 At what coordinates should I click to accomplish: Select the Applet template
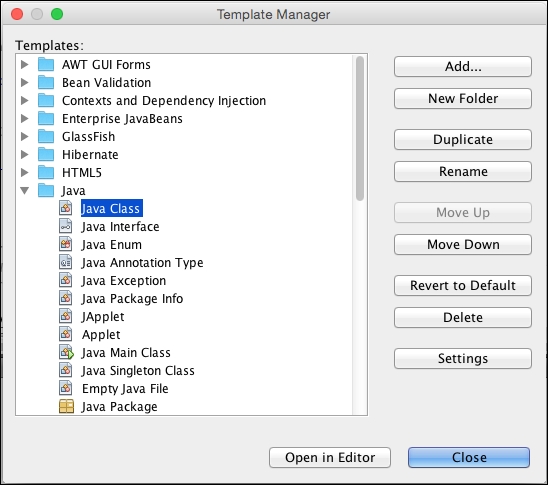coord(101,335)
